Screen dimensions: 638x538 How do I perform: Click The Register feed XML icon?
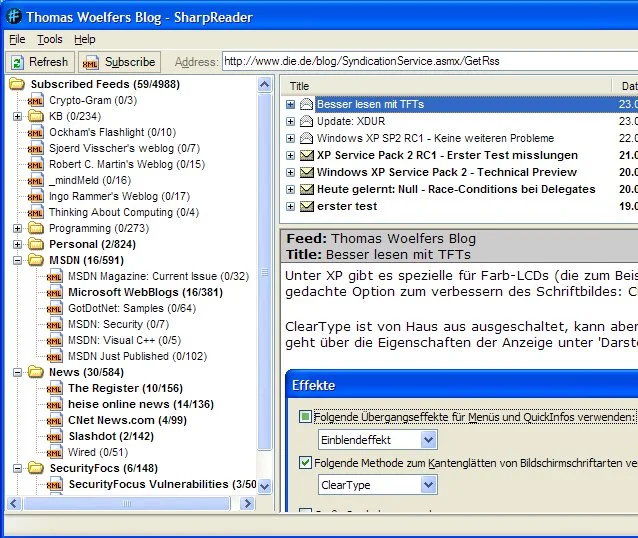[55, 388]
